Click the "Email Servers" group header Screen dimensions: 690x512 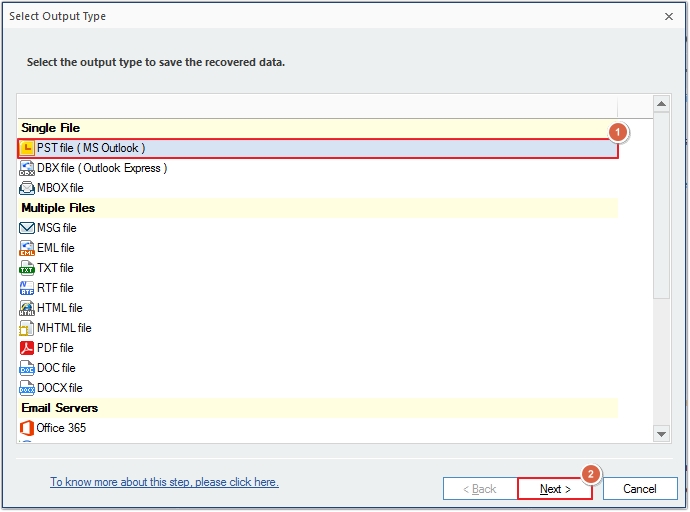point(318,408)
